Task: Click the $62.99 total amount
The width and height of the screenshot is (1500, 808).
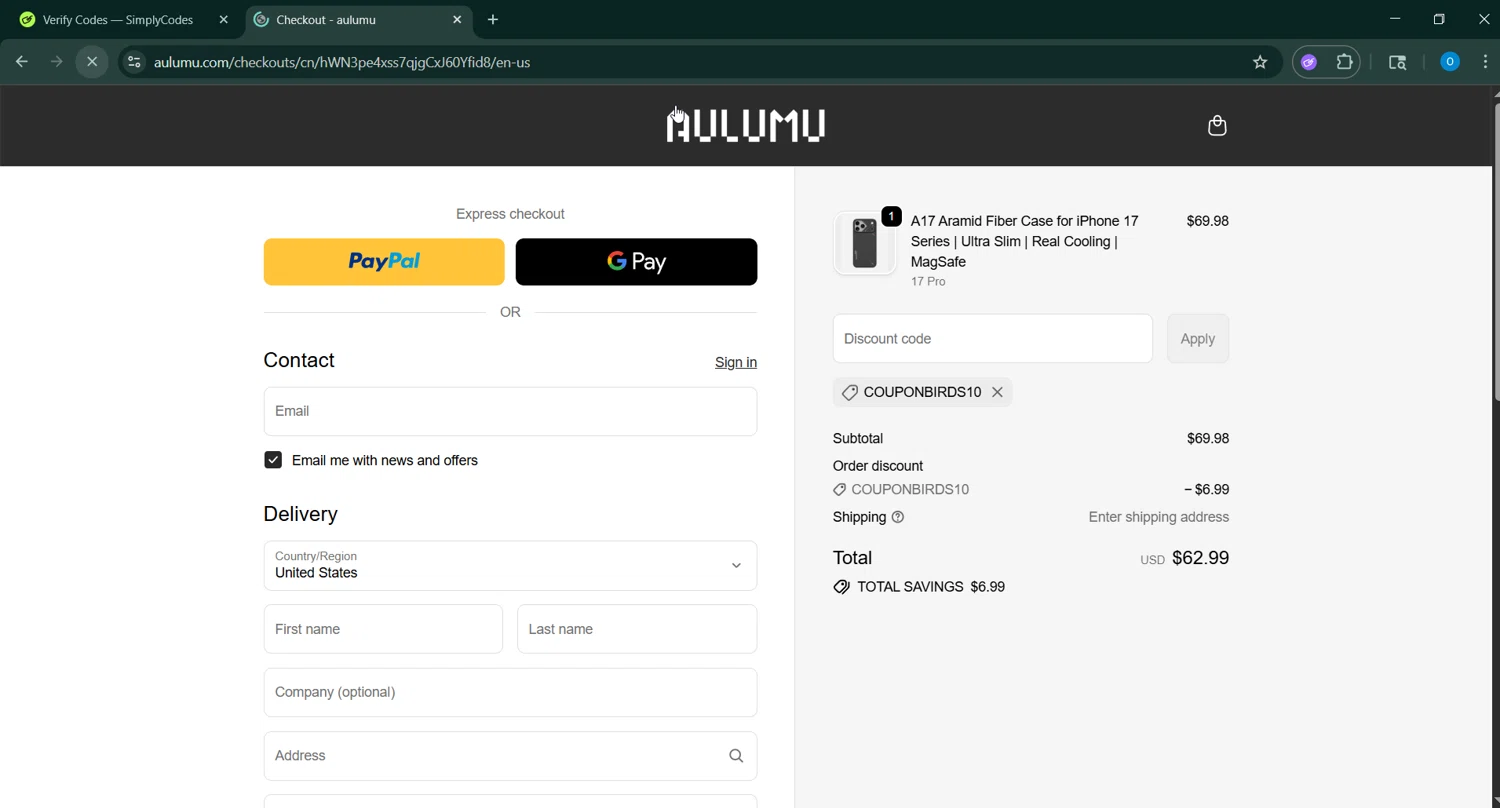Action: pyautogui.click(x=1200, y=558)
